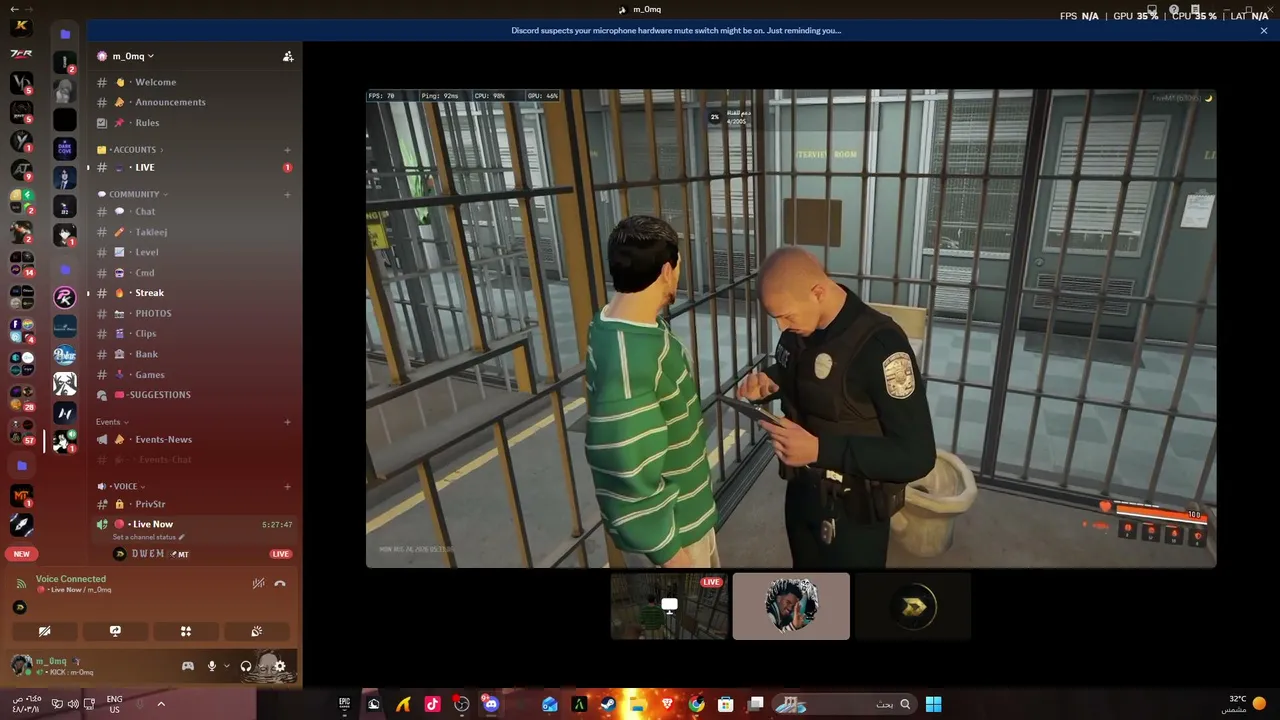Invite people to m_0mq server
Viewport: 1280px width, 720px height.
(x=288, y=56)
